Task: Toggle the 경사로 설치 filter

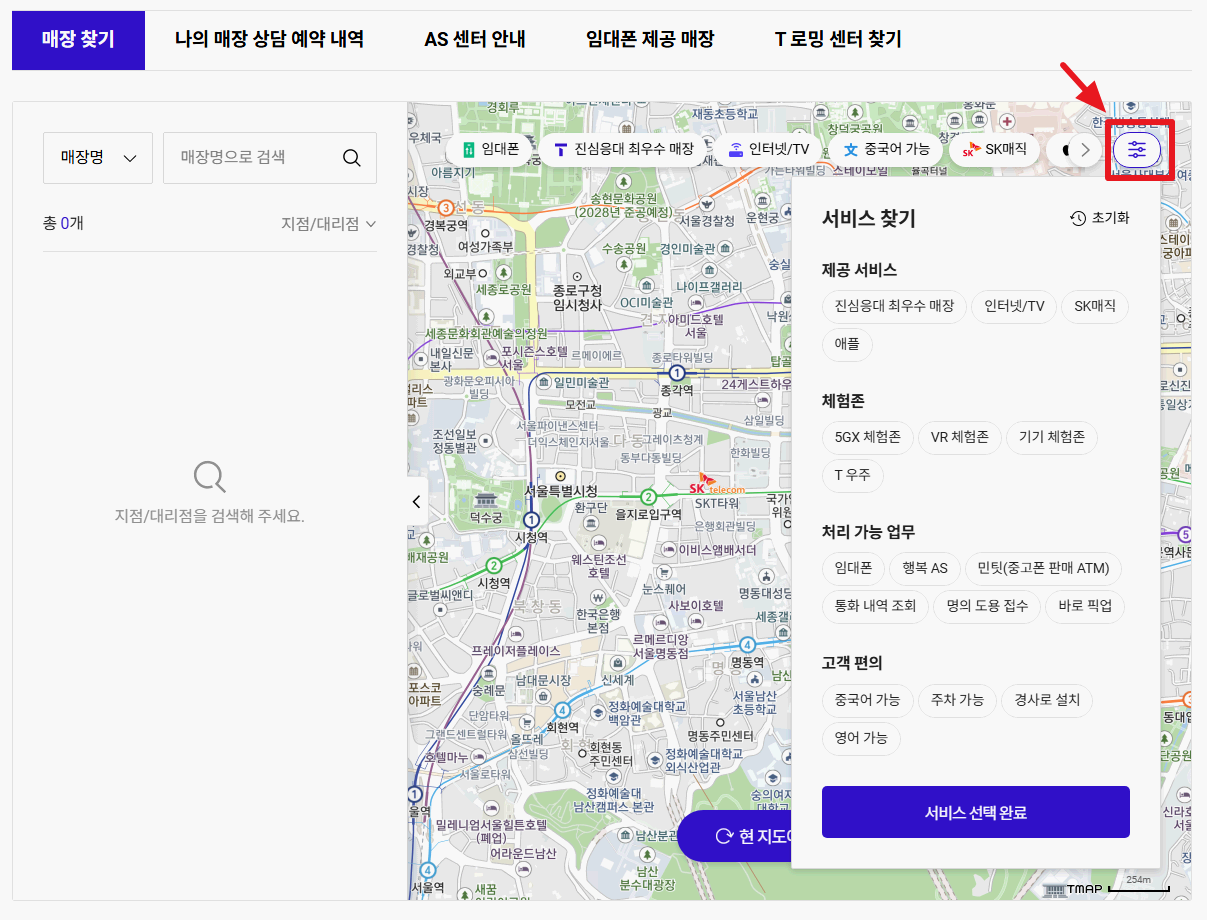Action: 1047,700
